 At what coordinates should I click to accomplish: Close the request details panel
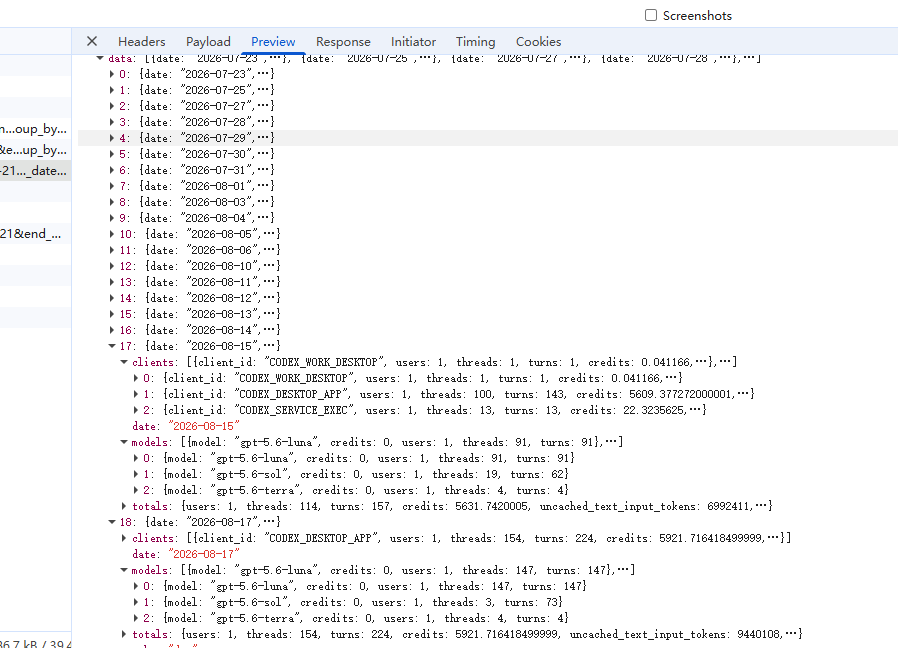pyautogui.click(x=92, y=41)
